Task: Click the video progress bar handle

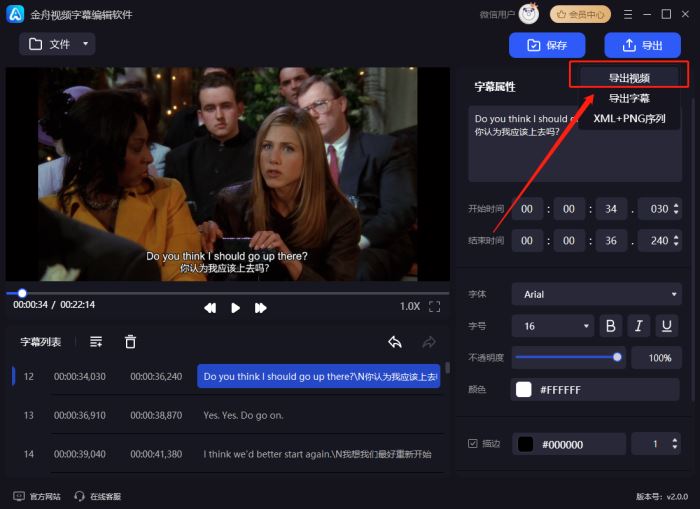Action: [x=22, y=293]
